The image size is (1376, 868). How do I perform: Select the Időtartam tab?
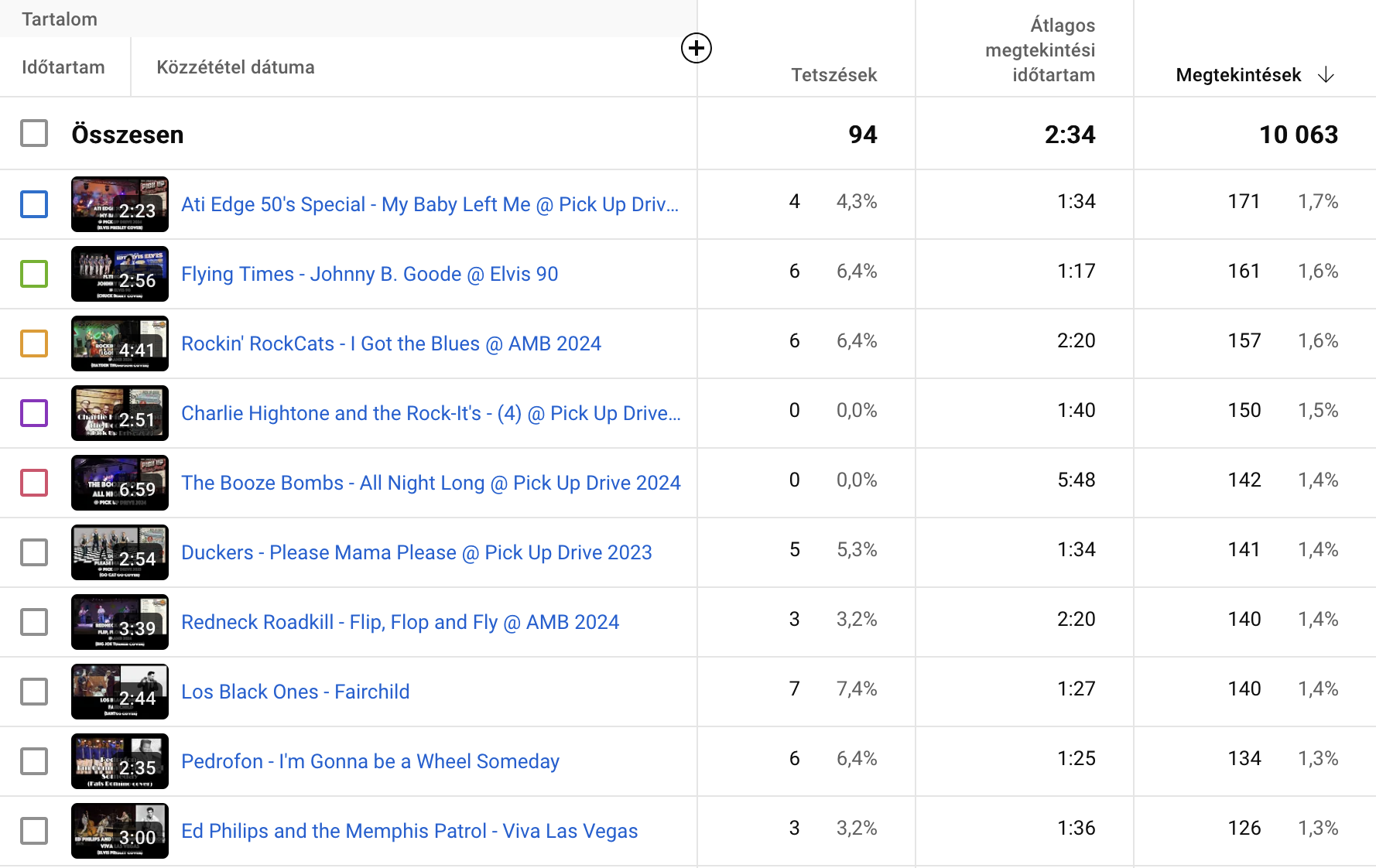pos(63,67)
